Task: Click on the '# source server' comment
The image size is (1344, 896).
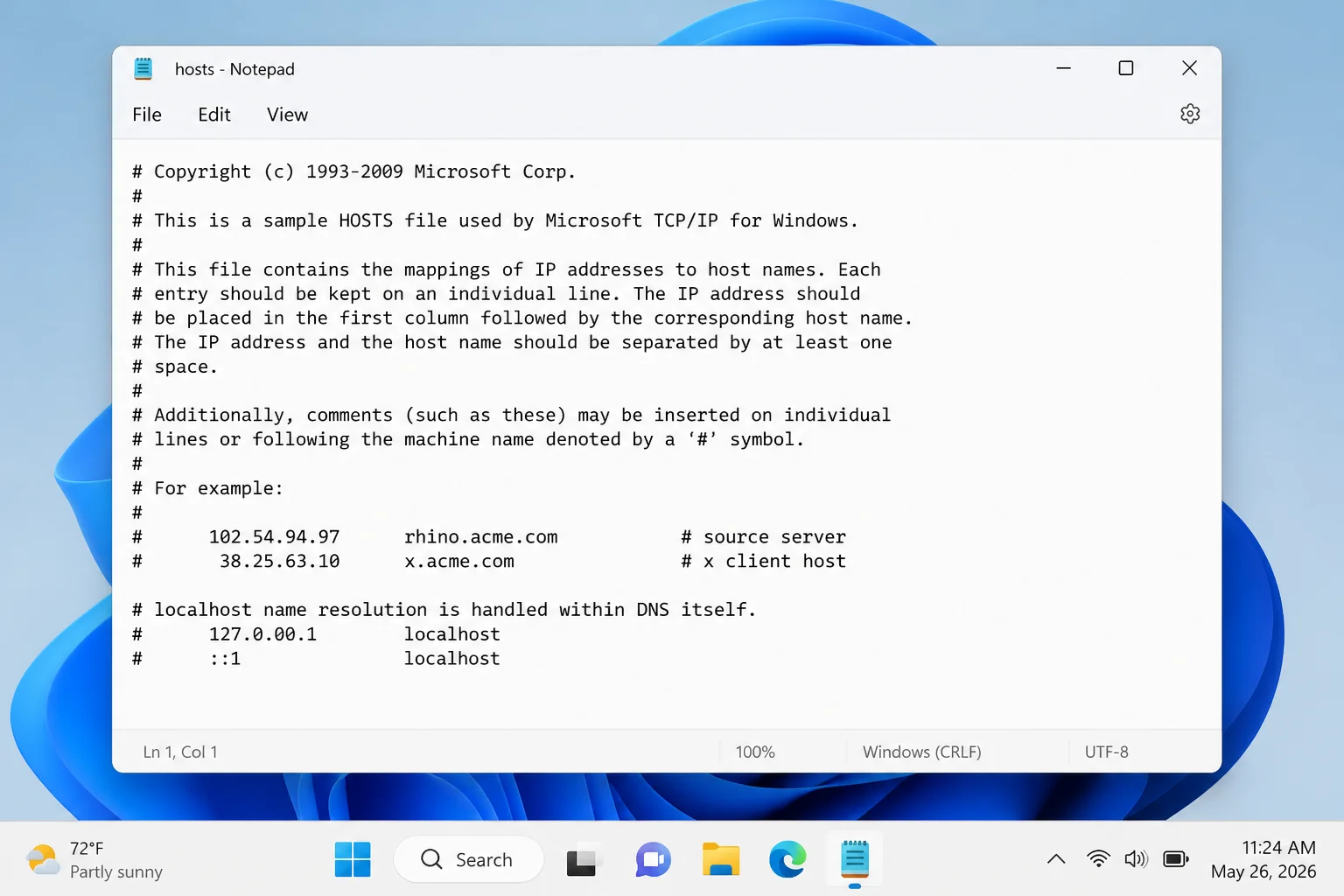Action: [763, 536]
